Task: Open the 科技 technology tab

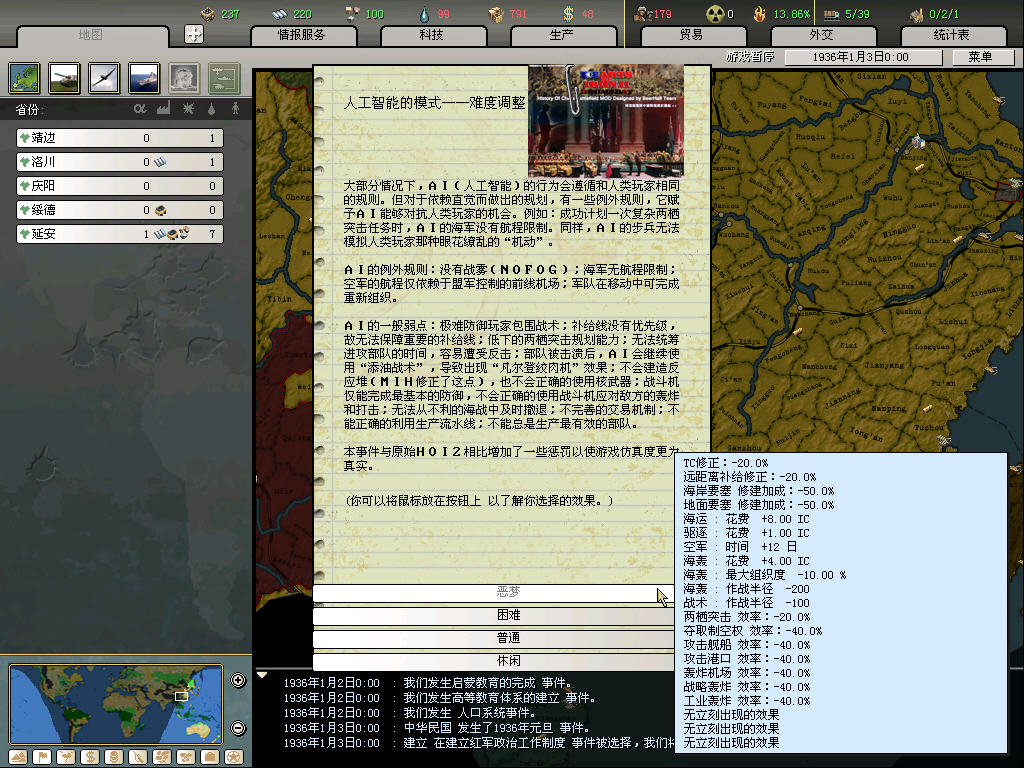Action: (432, 35)
